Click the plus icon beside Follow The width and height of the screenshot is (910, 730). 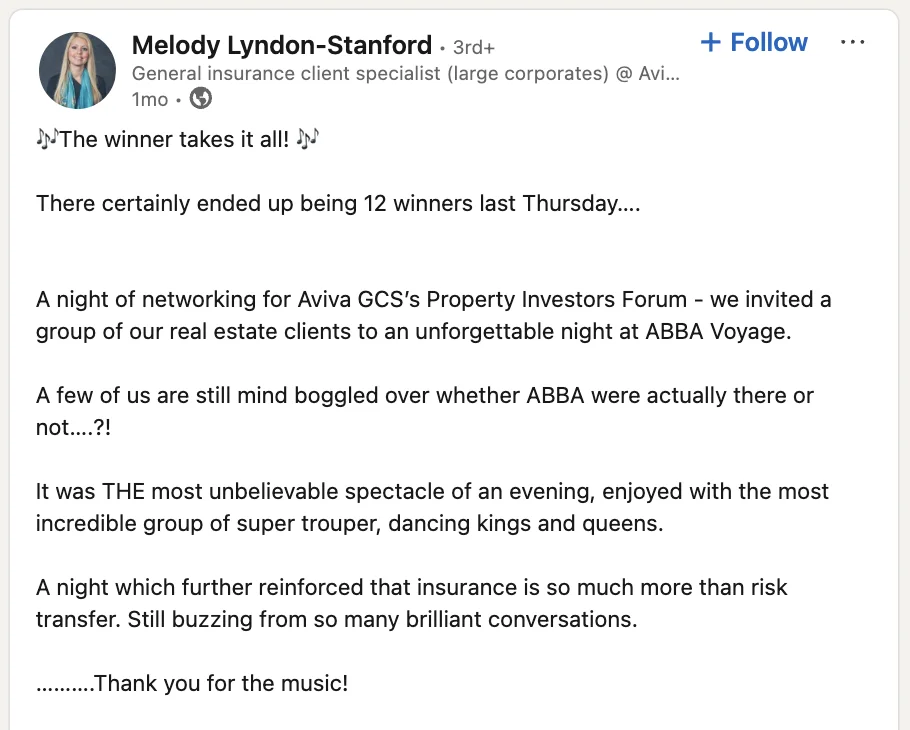tap(710, 42)
